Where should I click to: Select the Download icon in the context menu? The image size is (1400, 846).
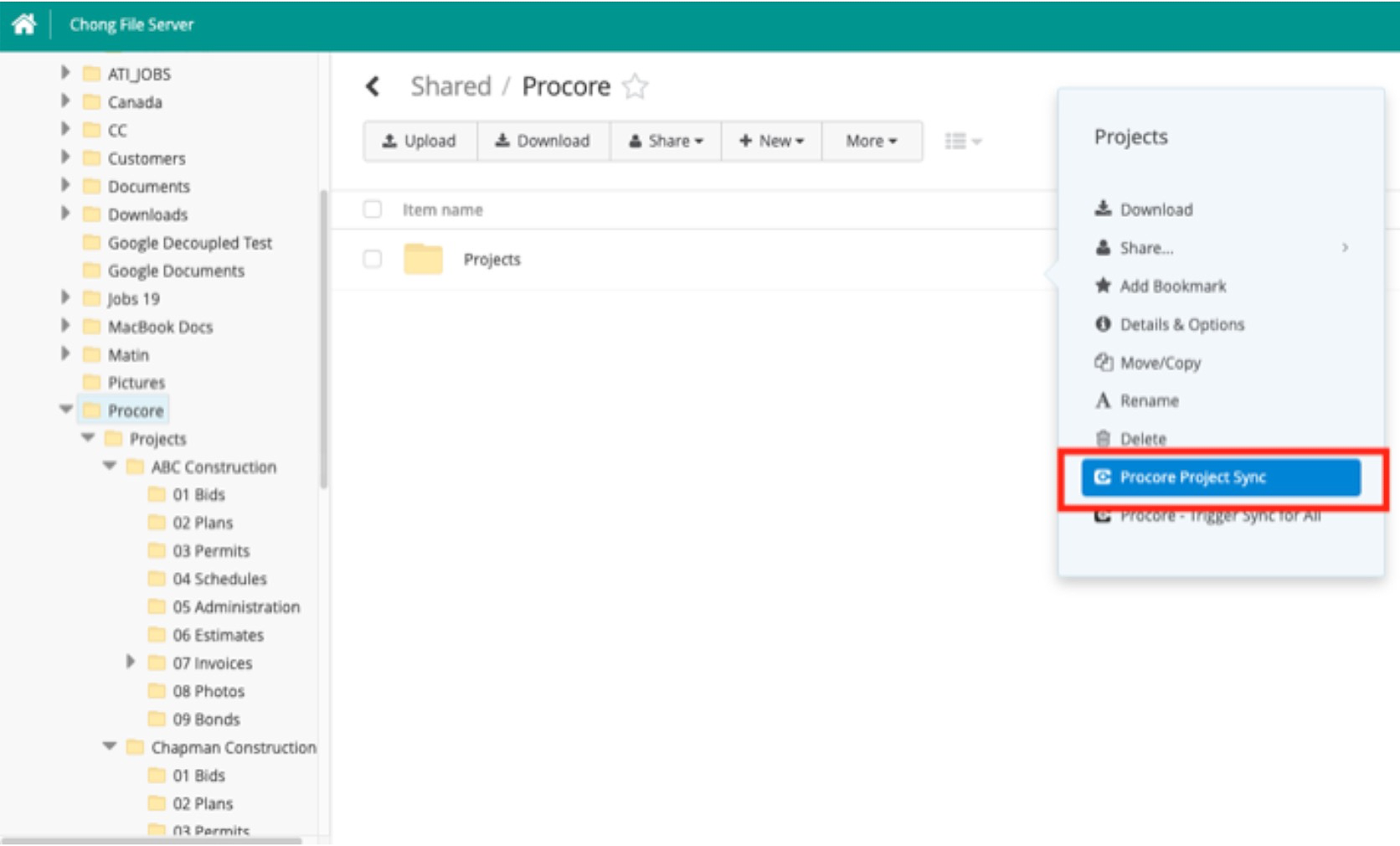tap(1103, 209)
